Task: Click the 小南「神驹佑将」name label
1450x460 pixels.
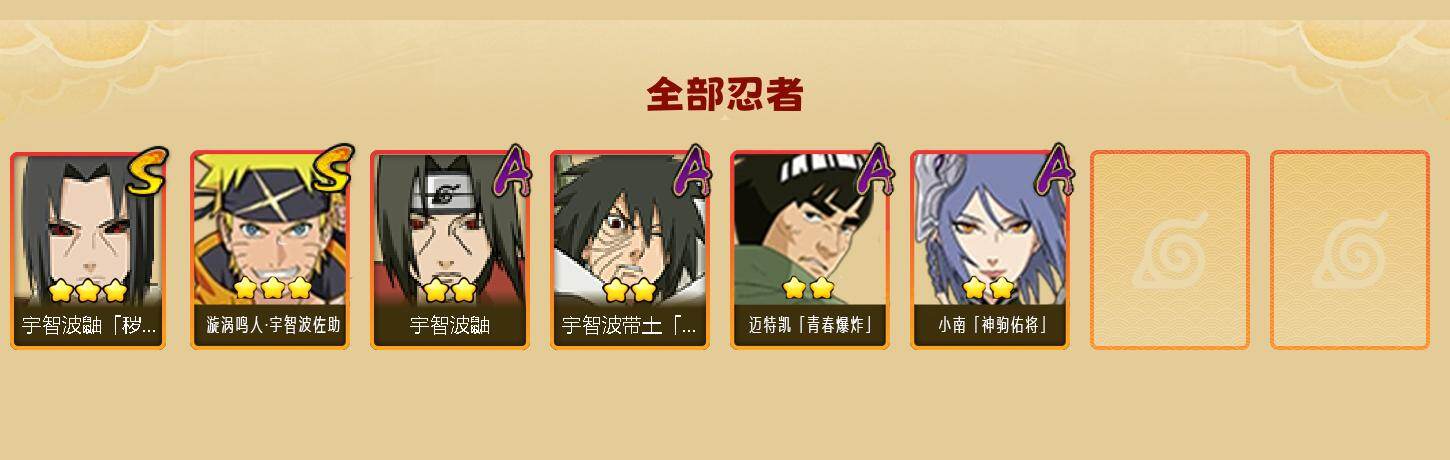Action: point(992,325)
